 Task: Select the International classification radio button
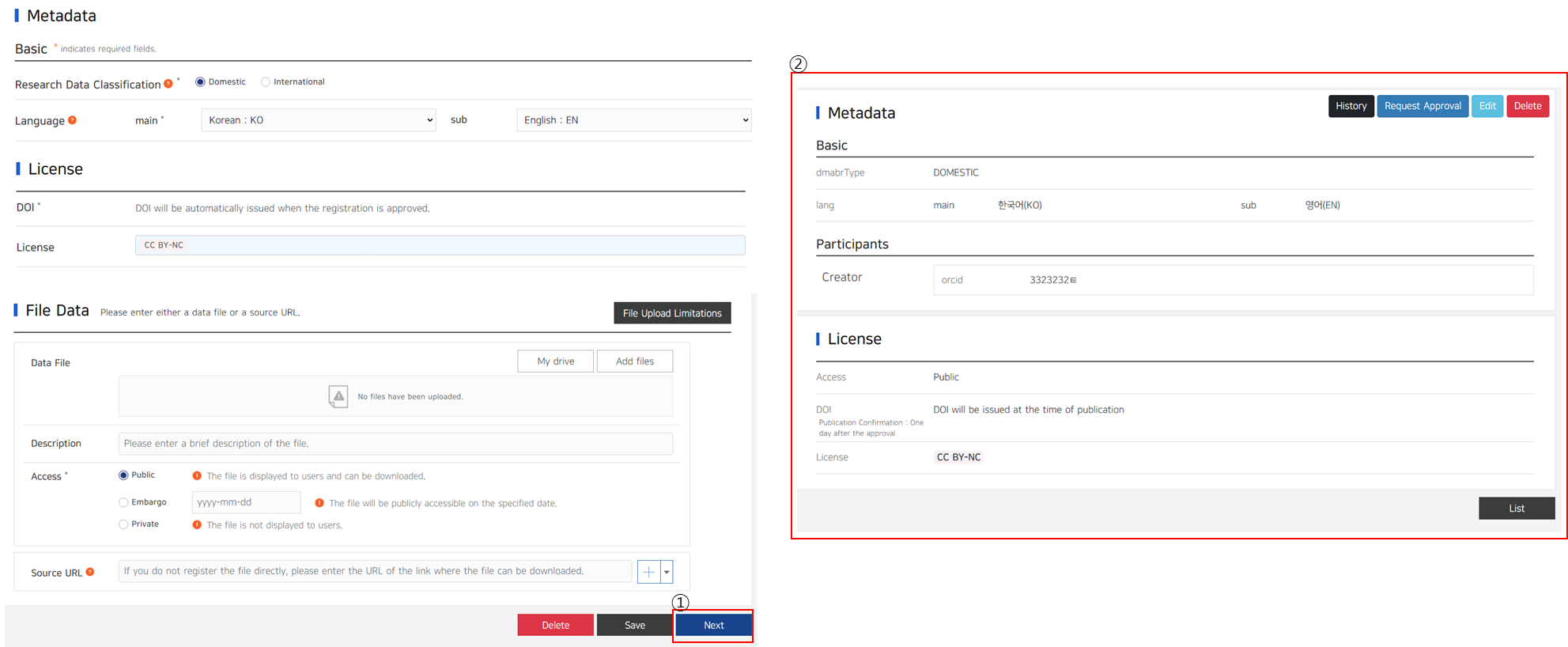pos(266,82)
